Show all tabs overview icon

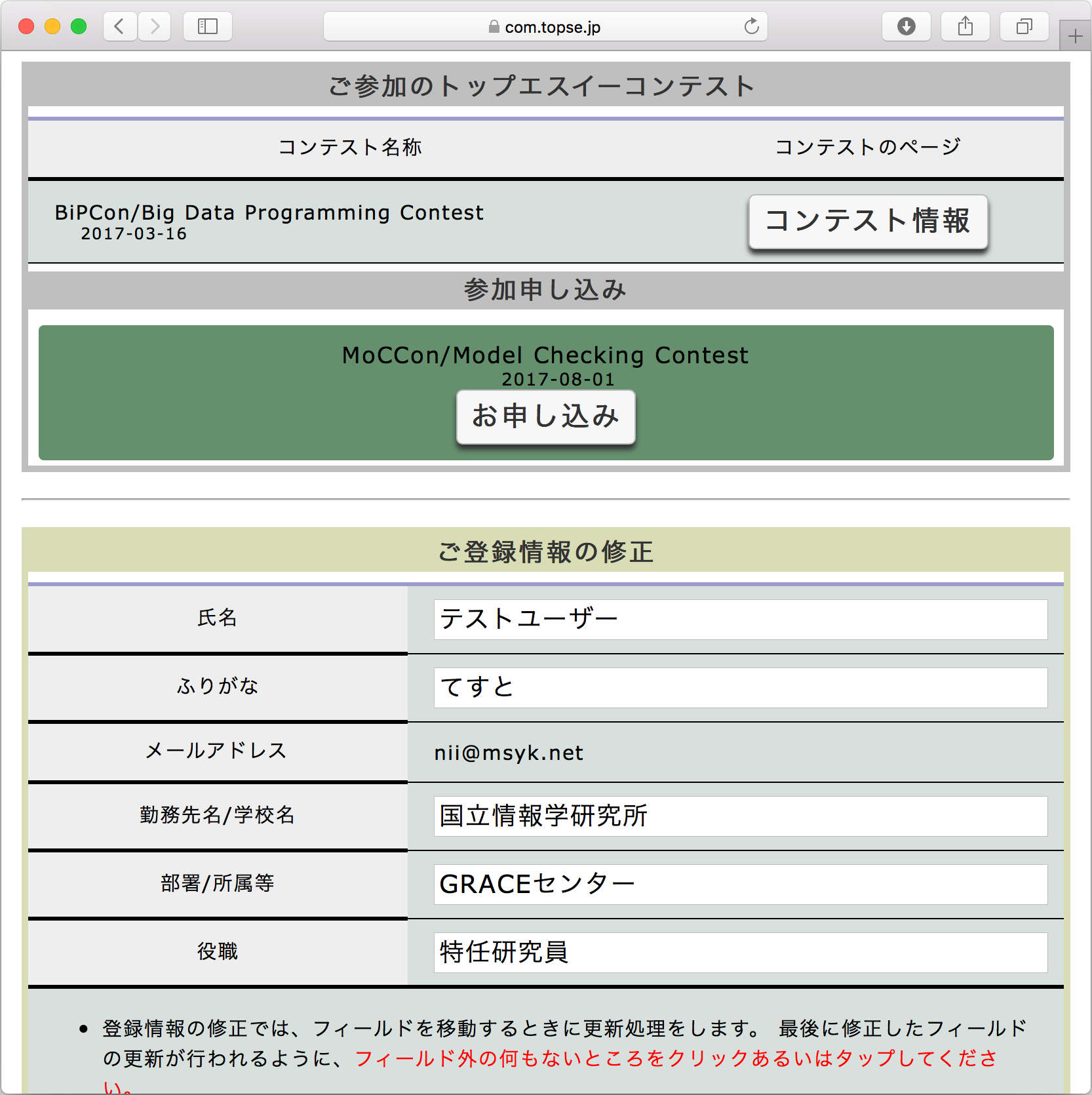pos(1024,26)
